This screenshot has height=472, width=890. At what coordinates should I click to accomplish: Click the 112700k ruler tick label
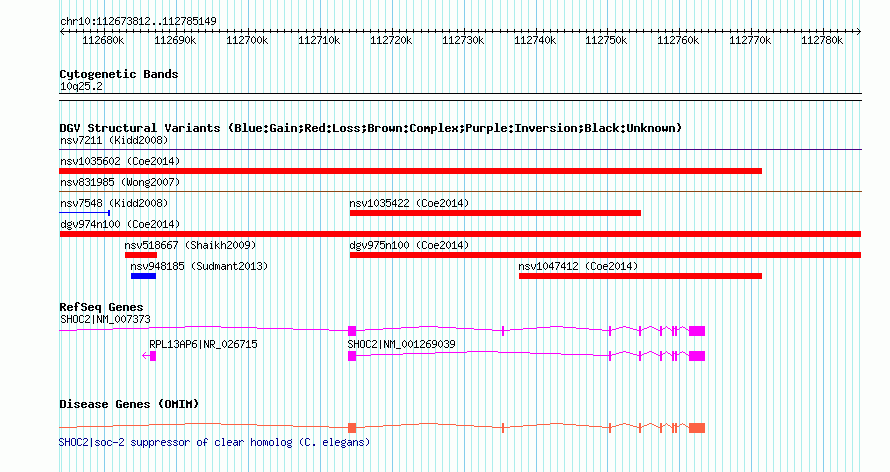pyautogui.click(x=247, y=40)
